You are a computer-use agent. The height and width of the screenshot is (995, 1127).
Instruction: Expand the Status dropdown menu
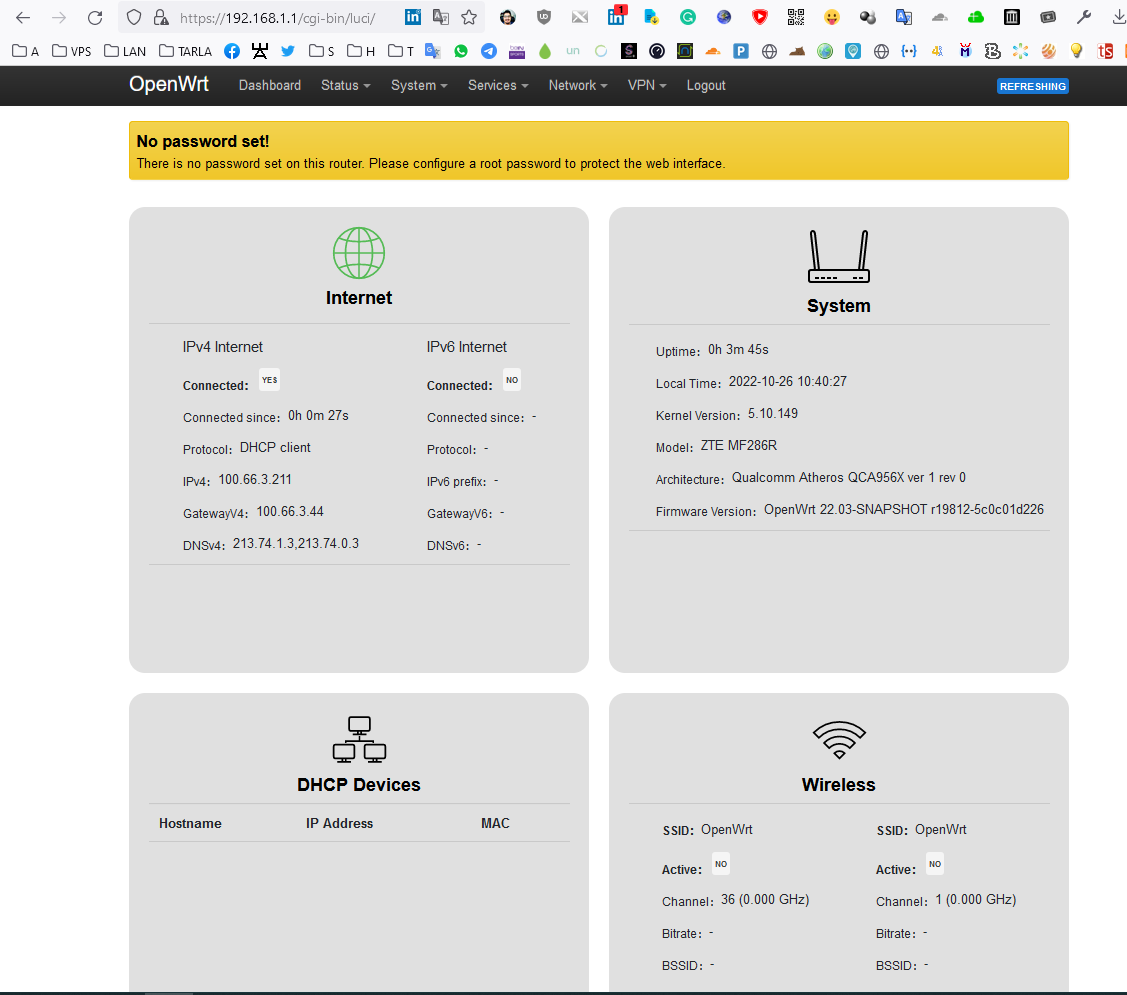pos(346,86)
